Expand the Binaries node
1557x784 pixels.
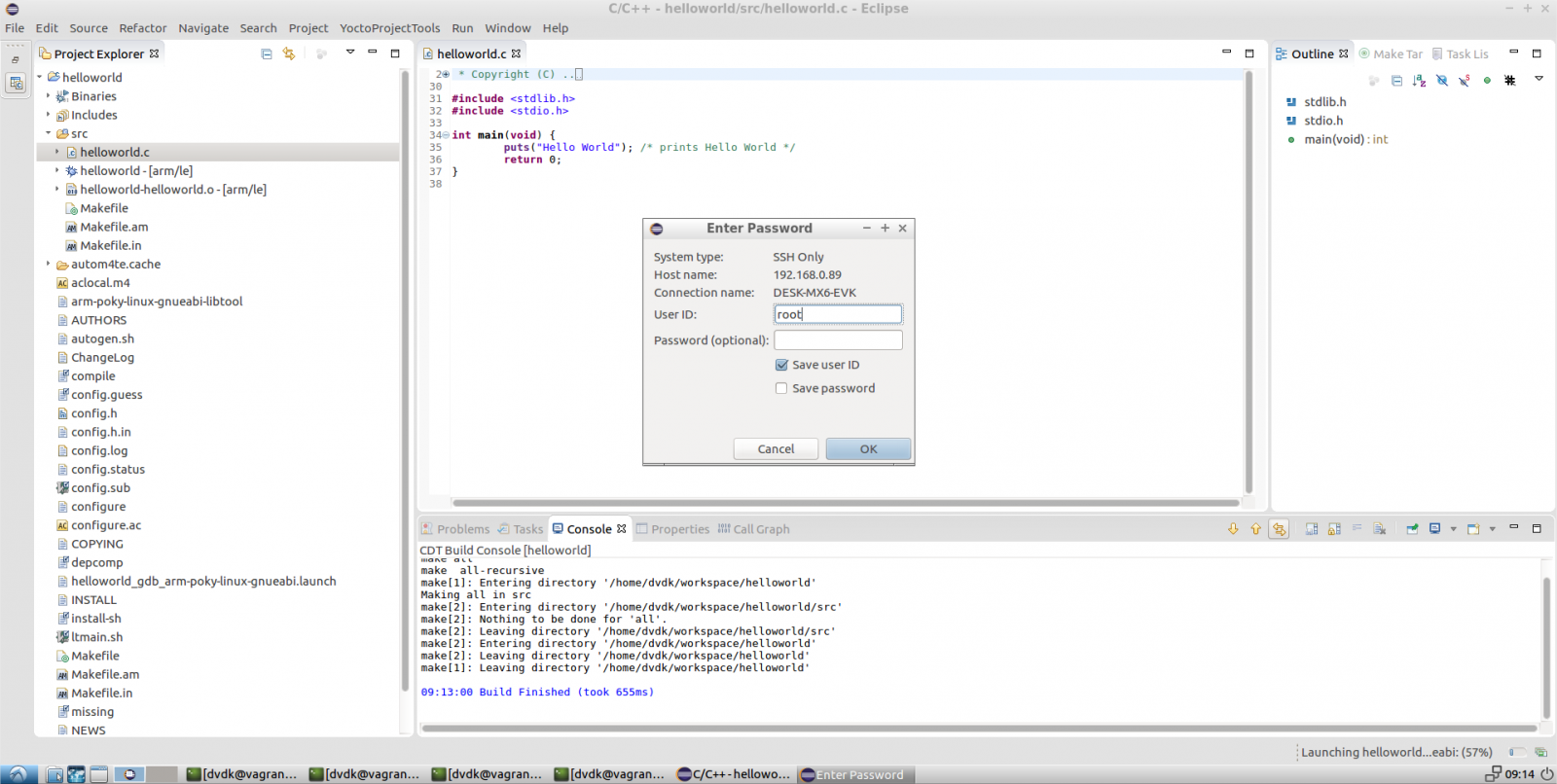point(48,96)
